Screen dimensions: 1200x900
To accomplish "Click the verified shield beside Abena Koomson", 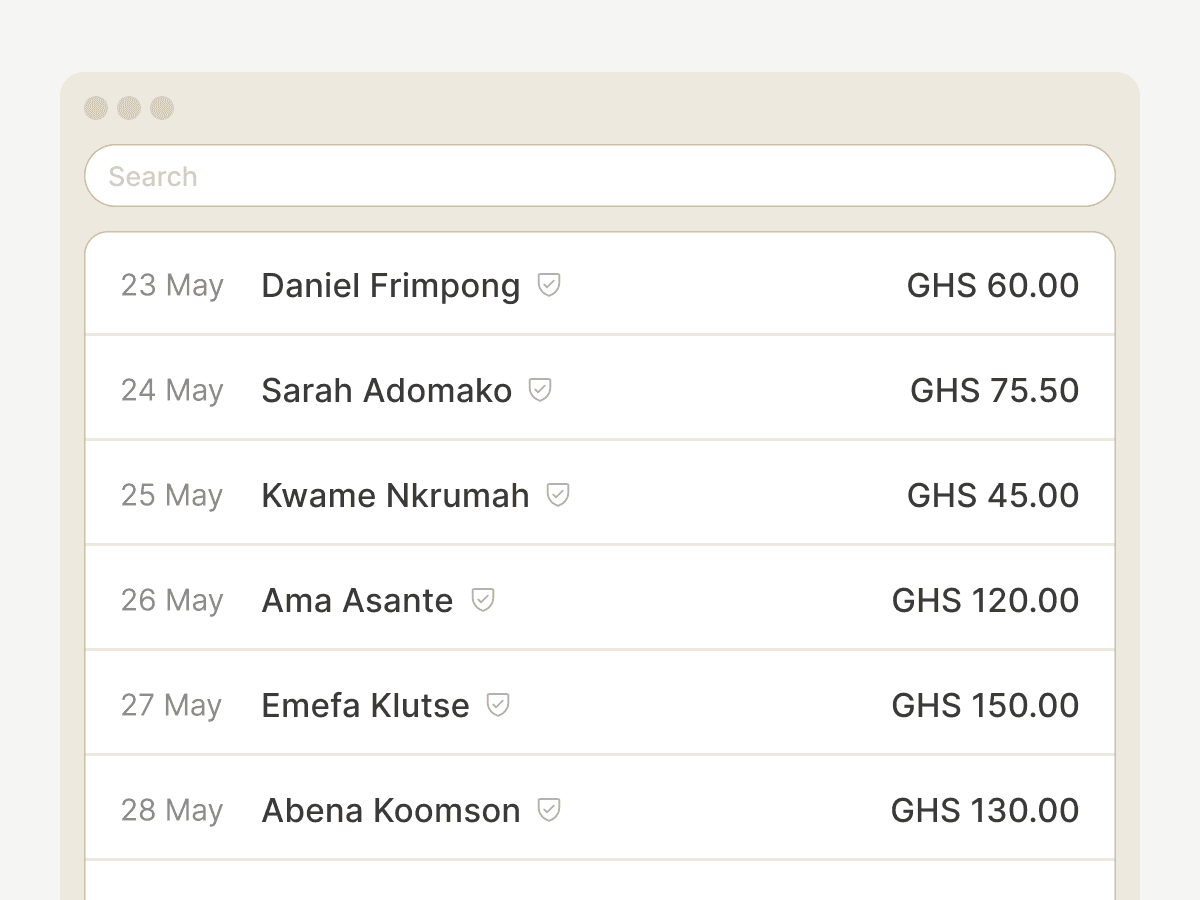I will tap(549, 810).
